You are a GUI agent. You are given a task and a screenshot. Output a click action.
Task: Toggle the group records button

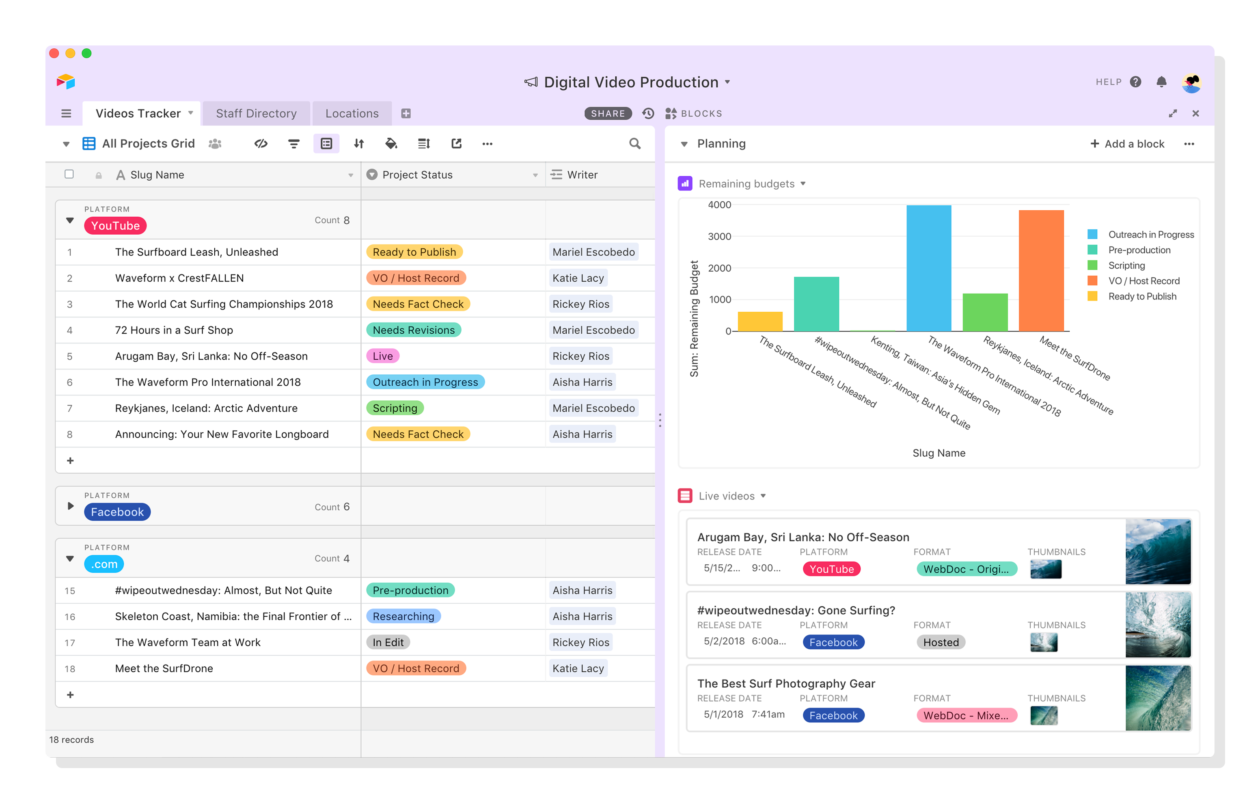(x=326, y=144)
